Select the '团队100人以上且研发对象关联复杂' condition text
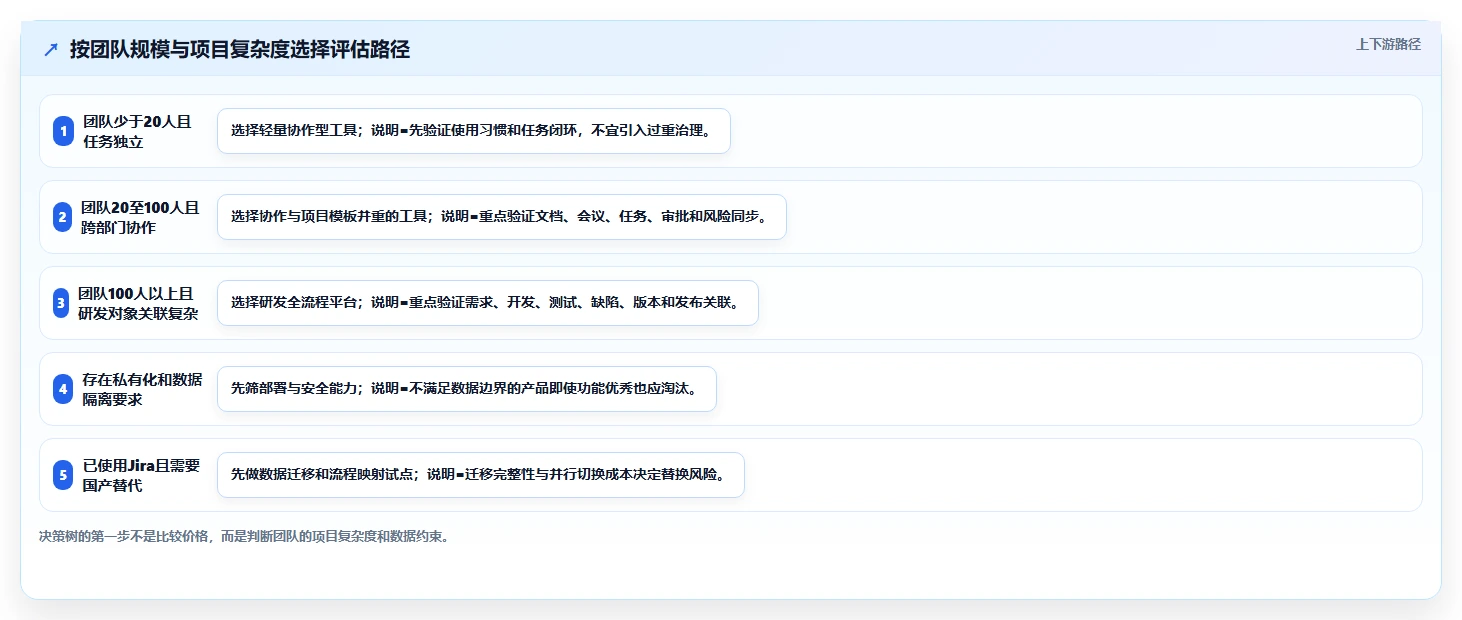 click(x=138, y=303)
